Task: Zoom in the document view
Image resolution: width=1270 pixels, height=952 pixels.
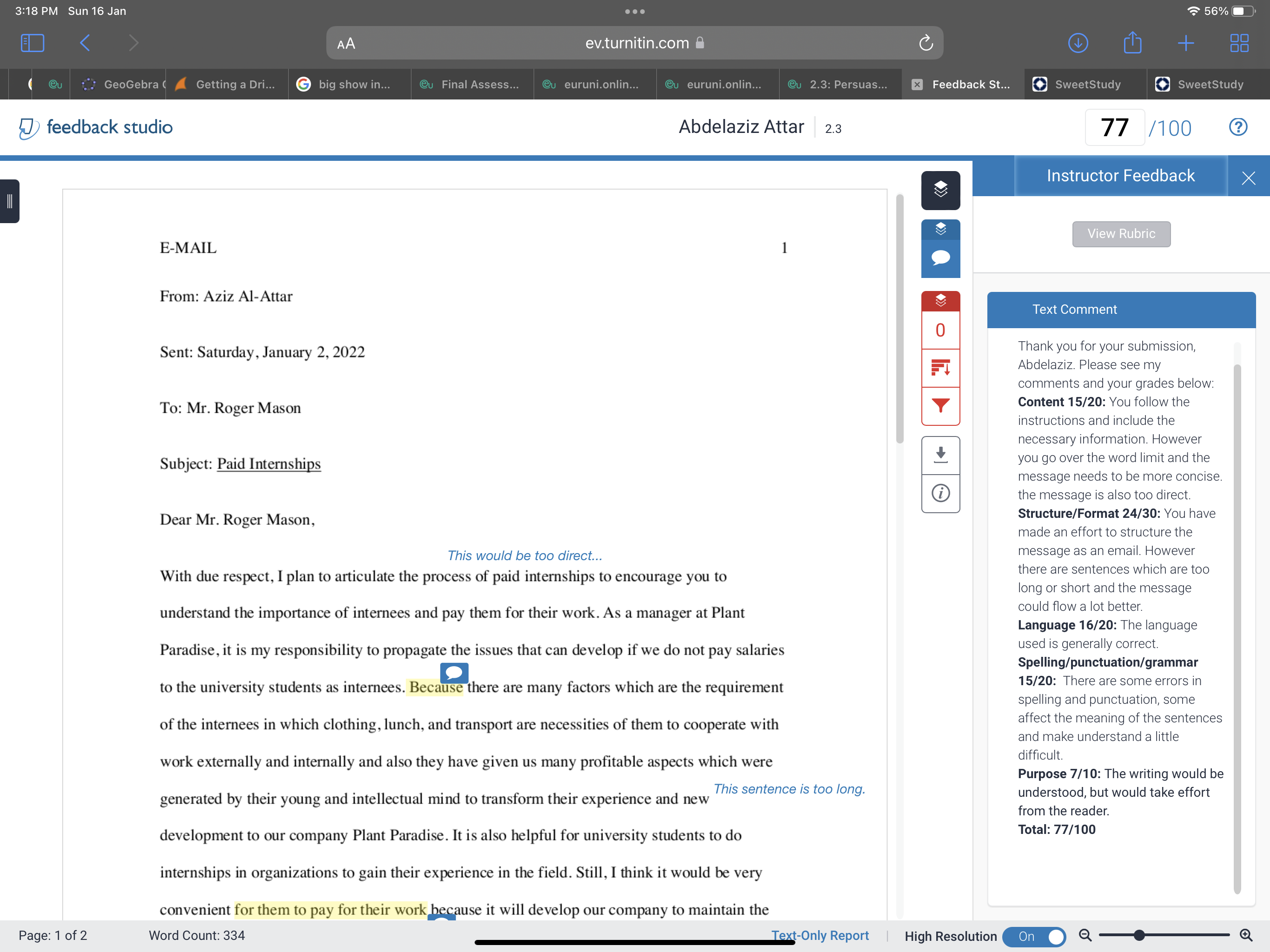Action: pyautogui.click(x=1246, y=935)
